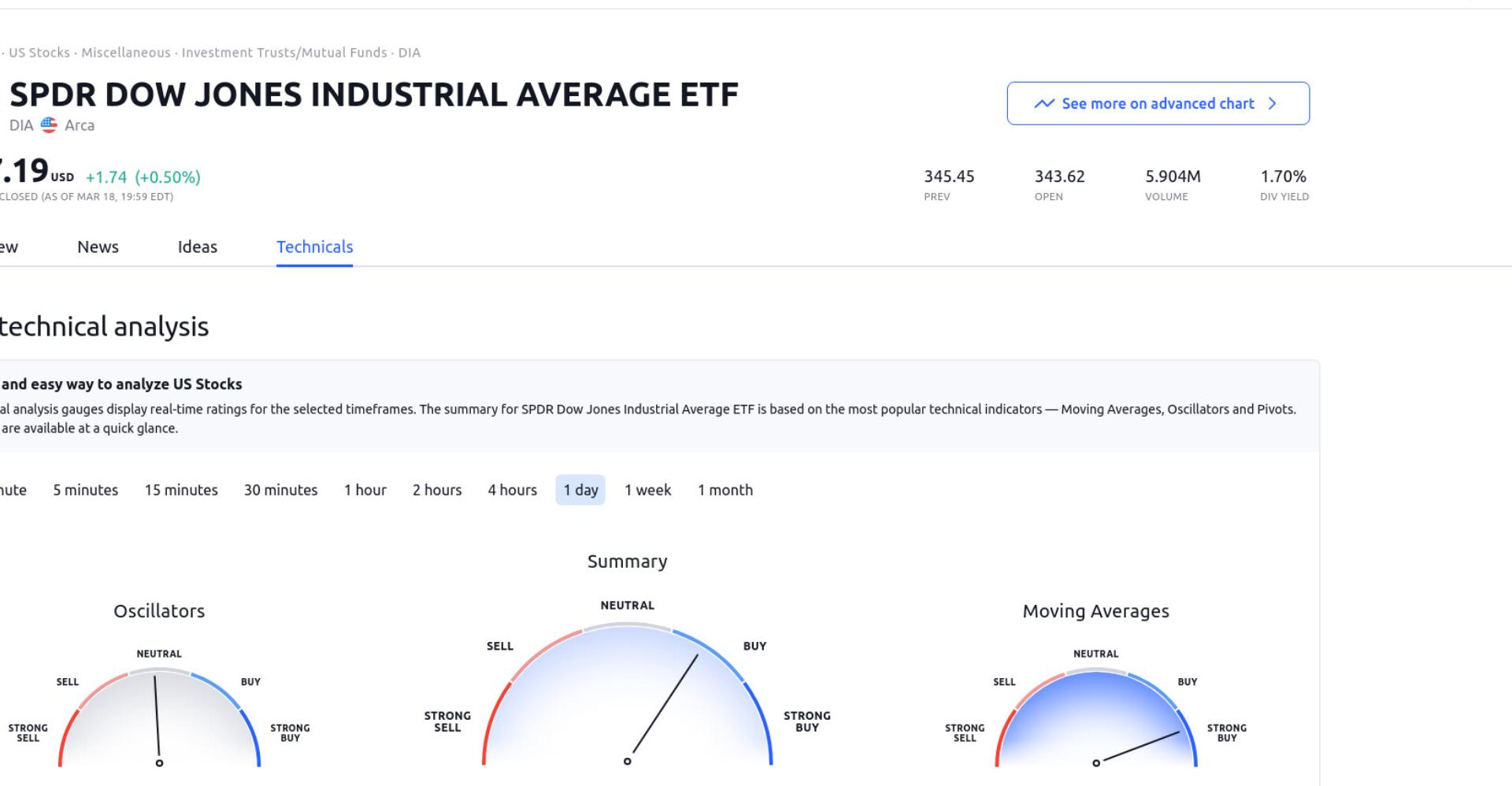Select the 2 hours timeframe

(x=437, y=490)
